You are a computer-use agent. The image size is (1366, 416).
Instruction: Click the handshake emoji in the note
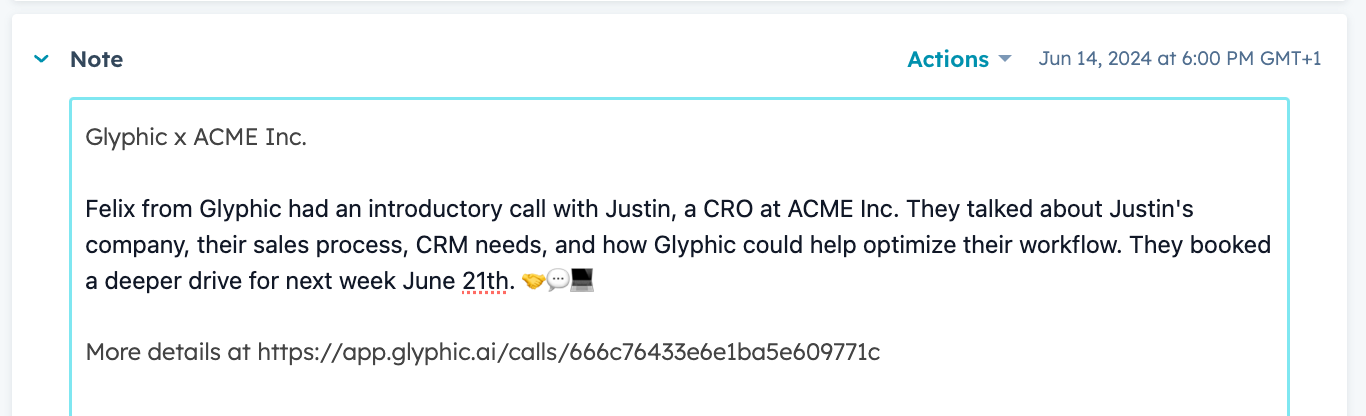click(533, 282)
